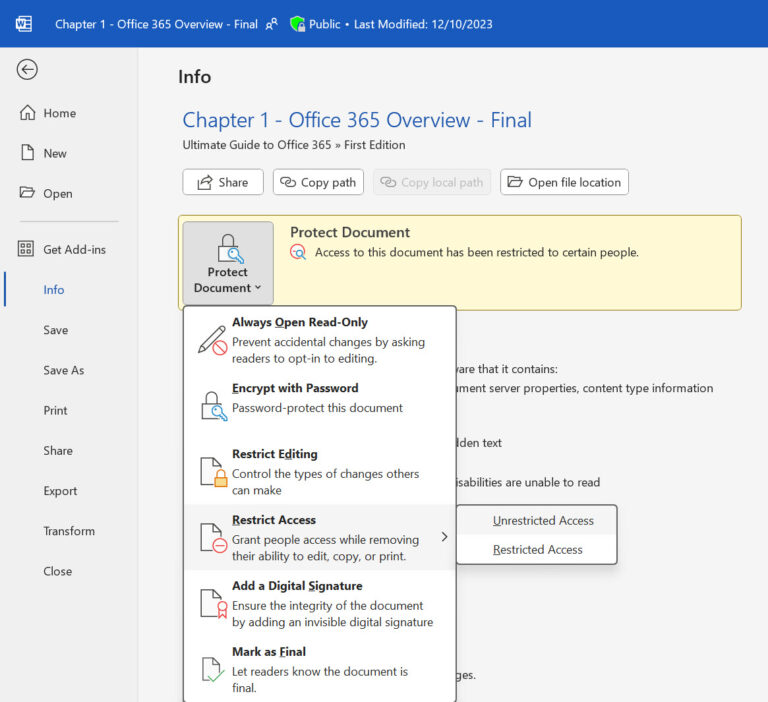
Task: Expand the Restrict Access submenu chevron
Action: click(444, 537)
